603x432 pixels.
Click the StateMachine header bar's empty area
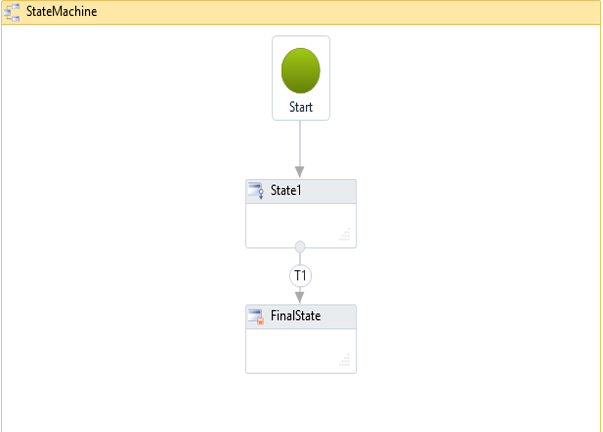click(350, 11)
